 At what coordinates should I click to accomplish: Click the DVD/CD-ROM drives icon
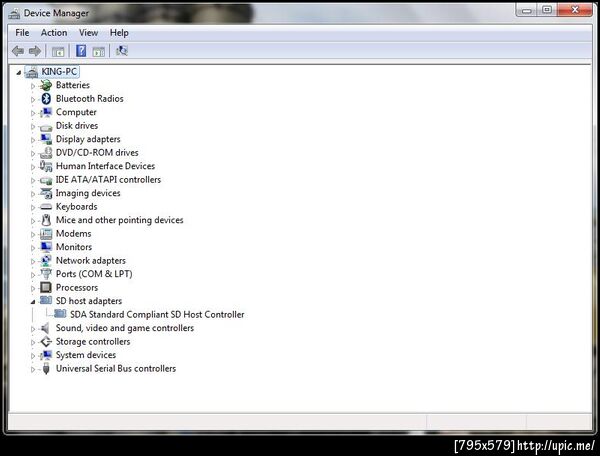tap(46, 153)
